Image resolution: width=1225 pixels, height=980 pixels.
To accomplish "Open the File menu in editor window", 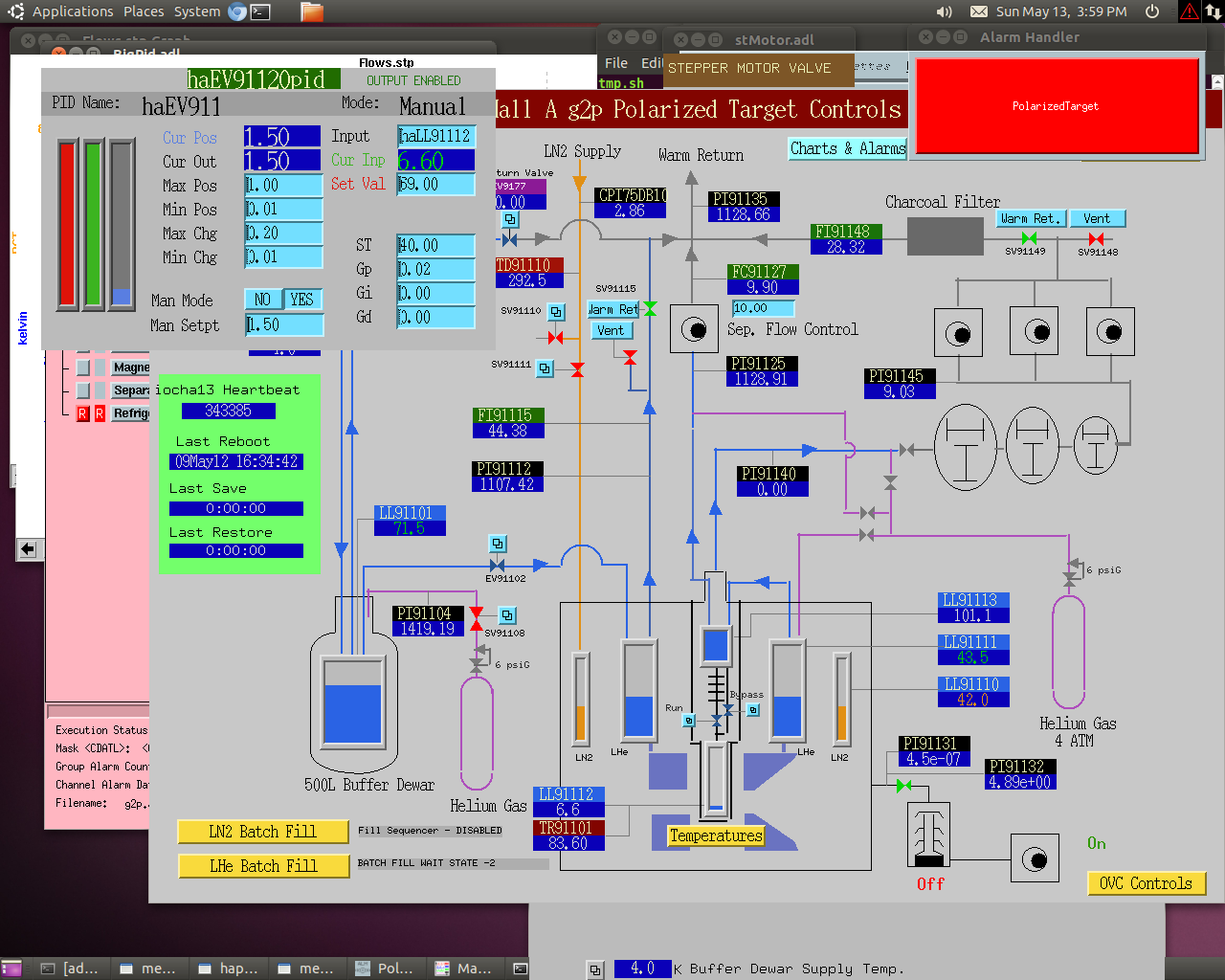I will click(x=616, y=63).
